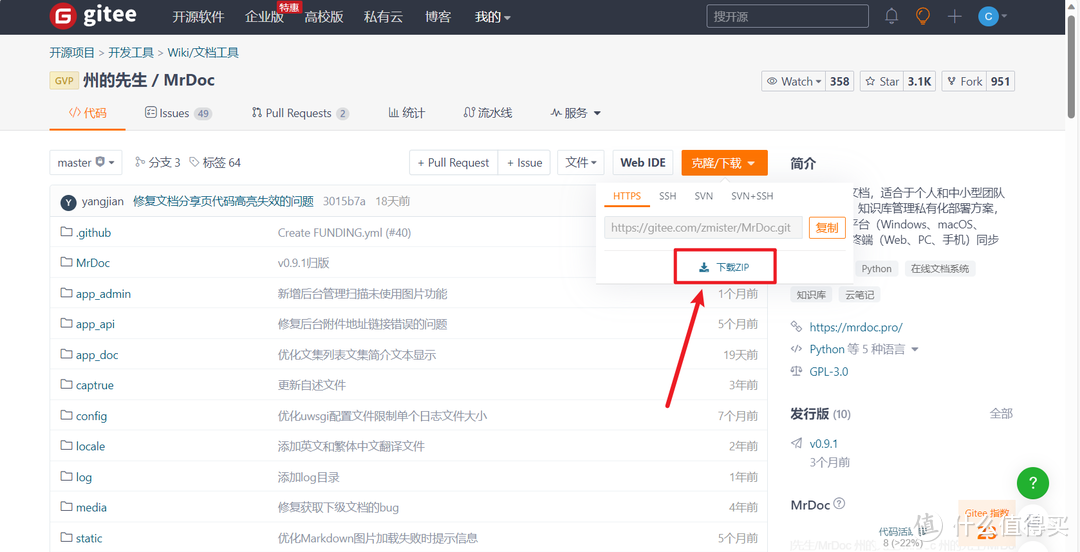
Task: Open the 标签 64 tags link
Action: coord(215,163)
